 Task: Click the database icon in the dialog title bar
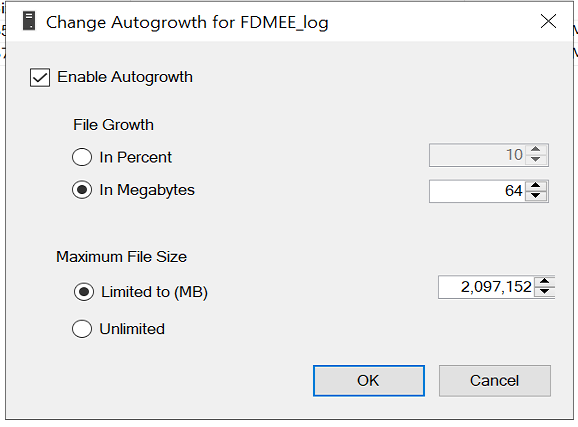pos(29,21)
